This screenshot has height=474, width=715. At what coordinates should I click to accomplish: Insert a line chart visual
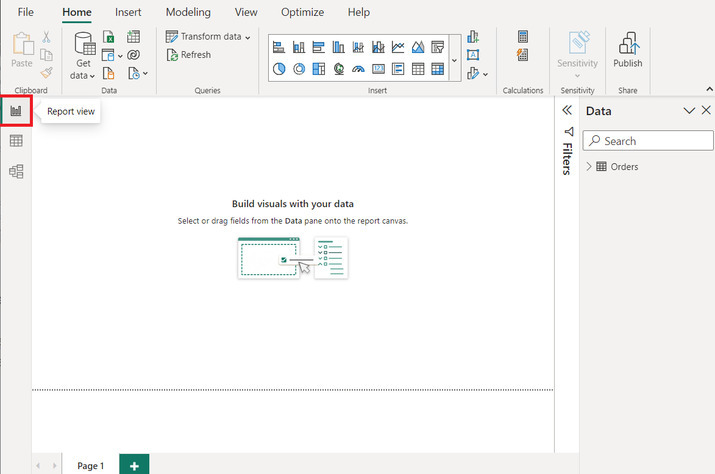398,47
